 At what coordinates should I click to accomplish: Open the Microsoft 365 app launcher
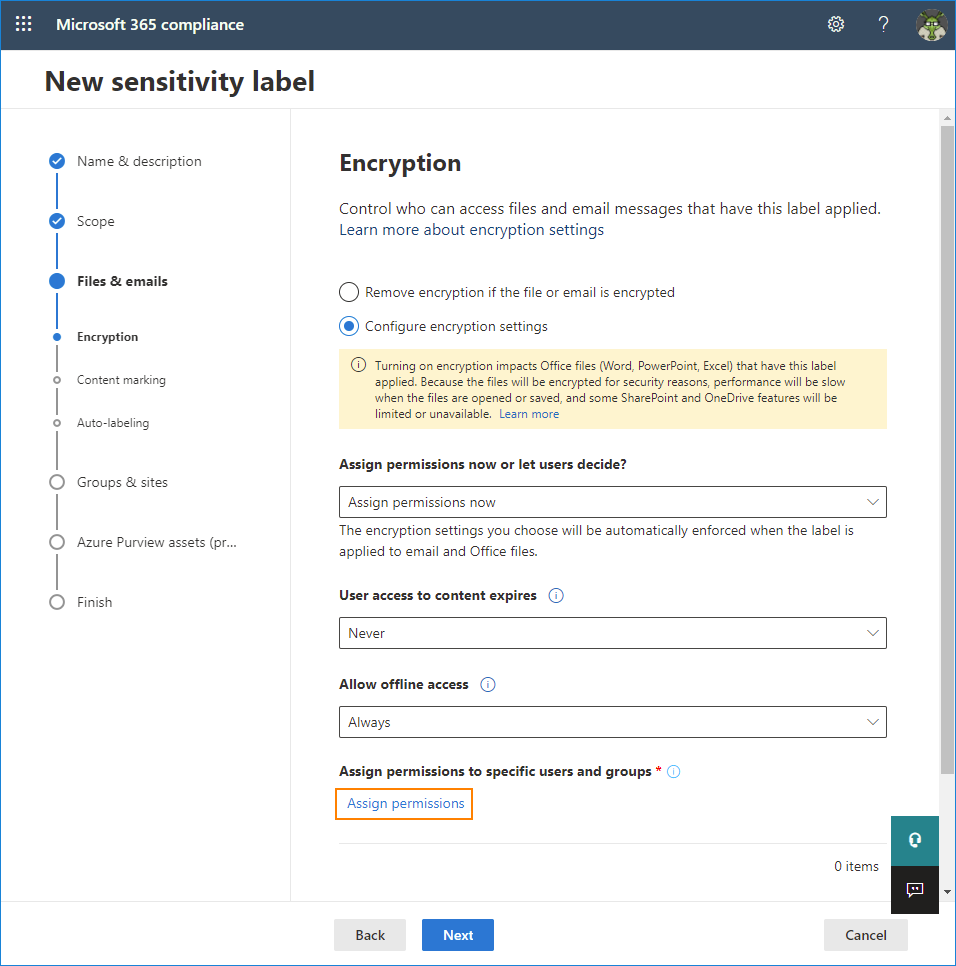click(x=23, y=24)
